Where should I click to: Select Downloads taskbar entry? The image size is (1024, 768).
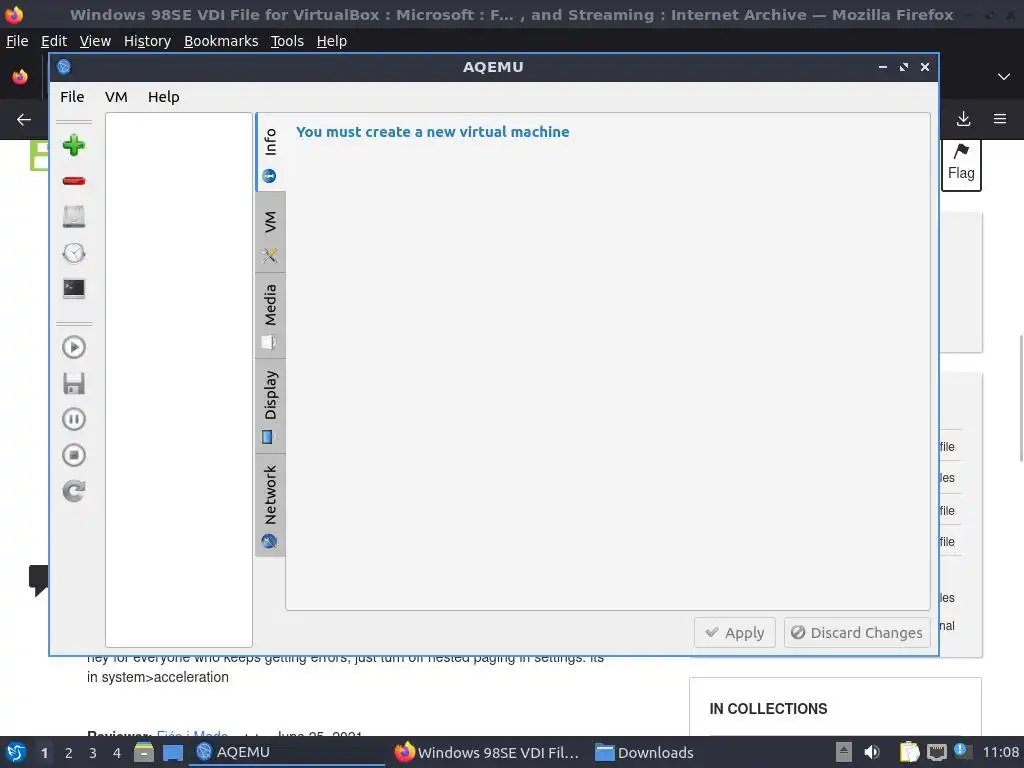645,752
